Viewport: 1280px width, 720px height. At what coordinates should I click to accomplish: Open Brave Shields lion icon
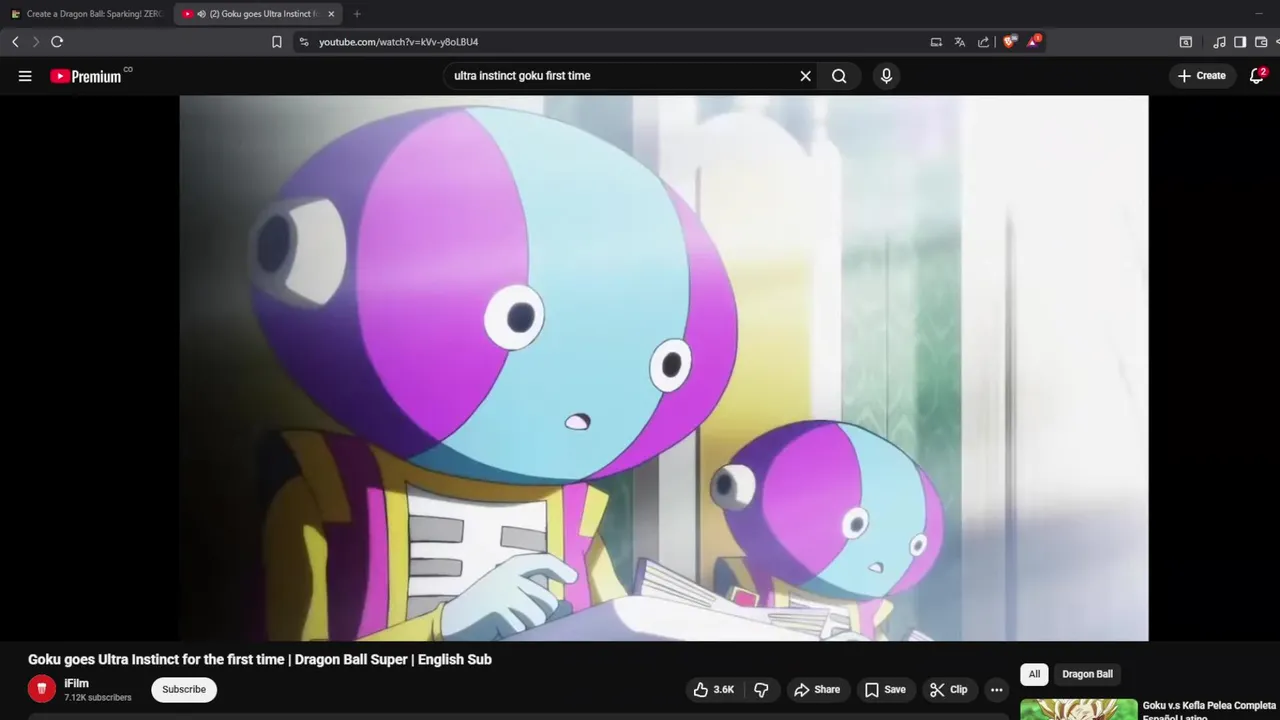1009,42
